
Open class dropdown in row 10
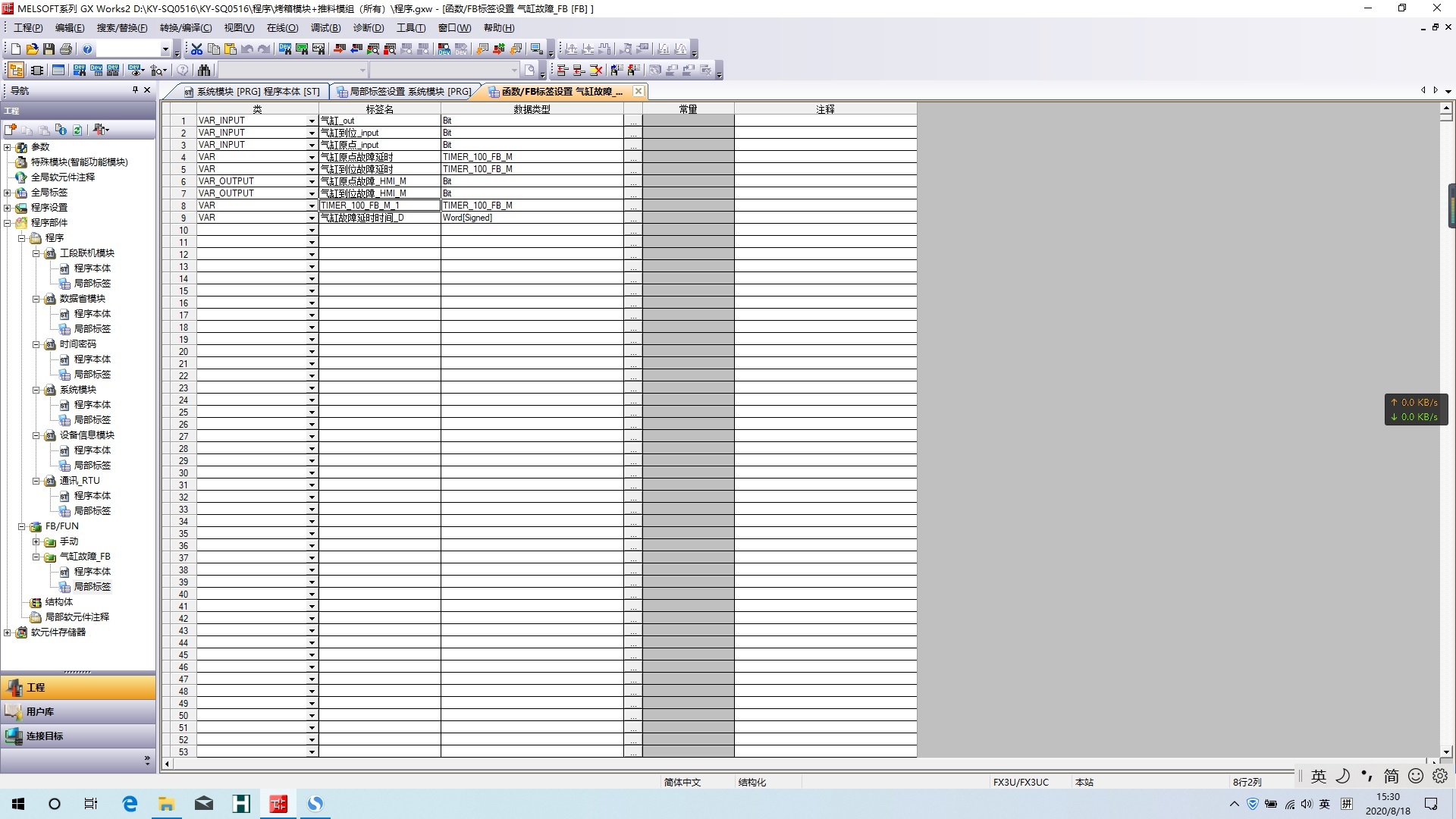tap(312, 231)
